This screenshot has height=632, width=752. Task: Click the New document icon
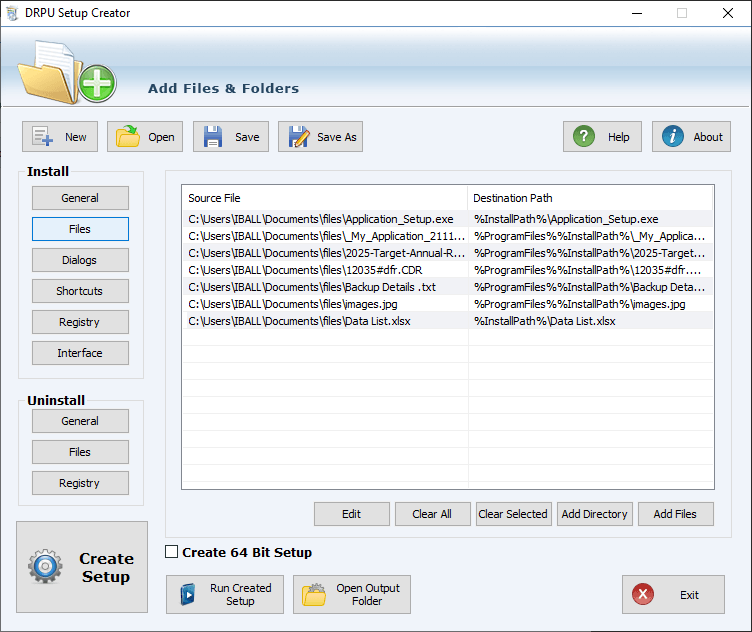coord(43,137)
